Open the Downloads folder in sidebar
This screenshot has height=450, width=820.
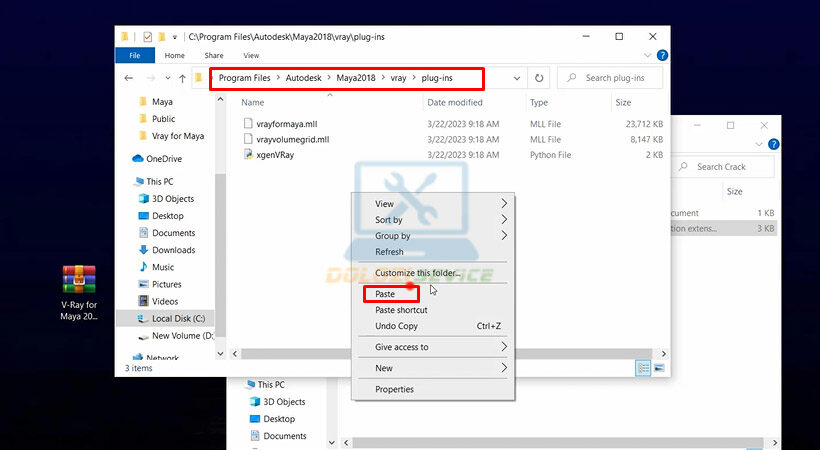pos(173,250)
